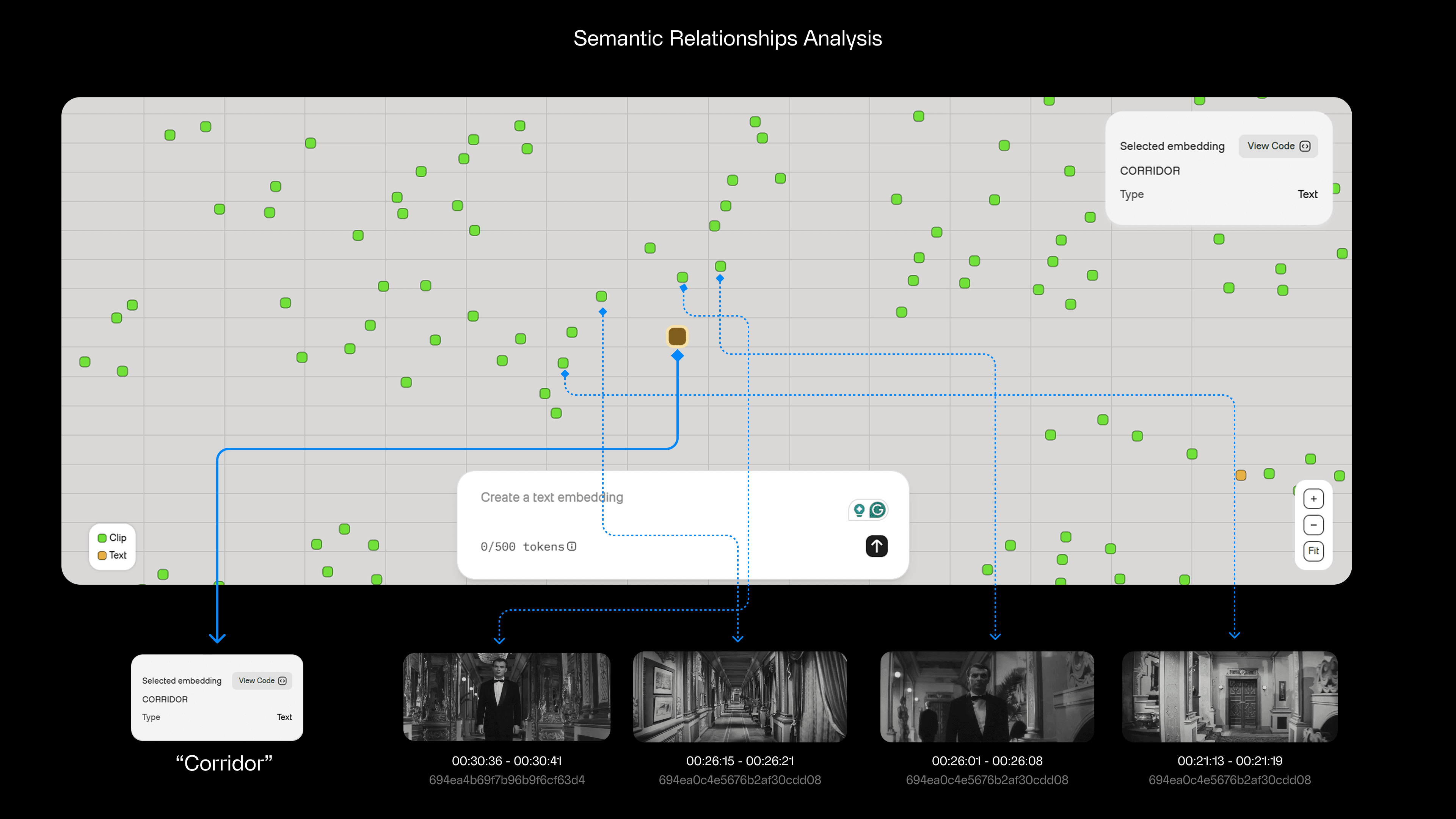Click the Grammarly icon in the text box
The image size is (1456, 819).
coord(877,510)
